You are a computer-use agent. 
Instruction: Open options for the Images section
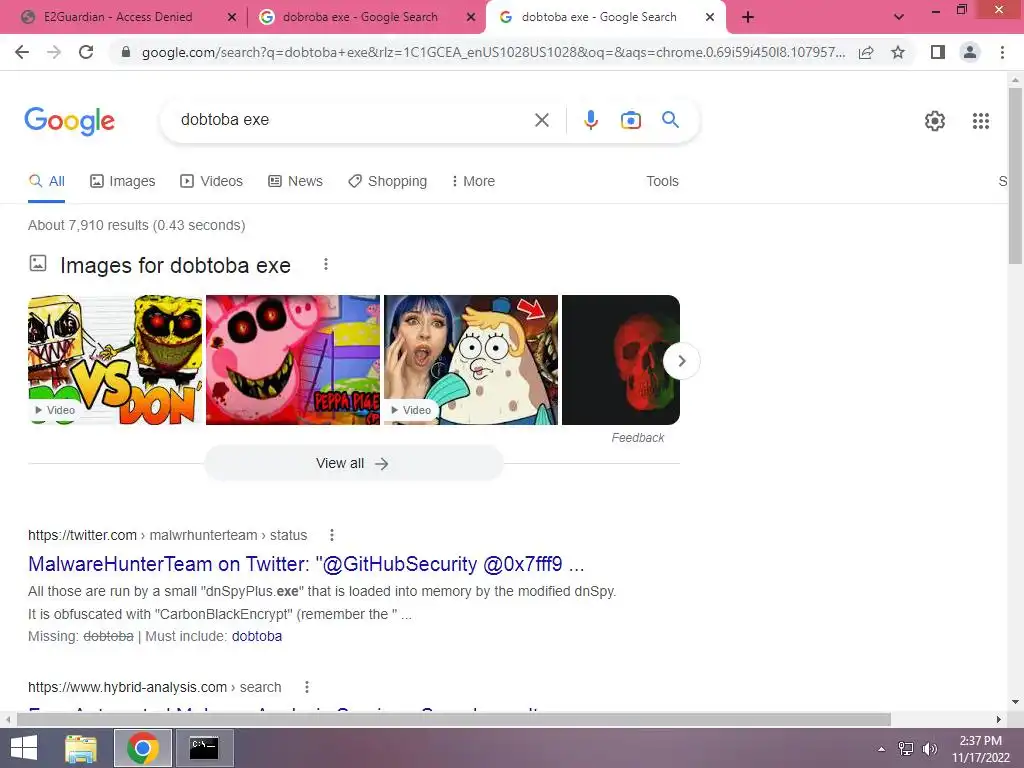[326, 264]
